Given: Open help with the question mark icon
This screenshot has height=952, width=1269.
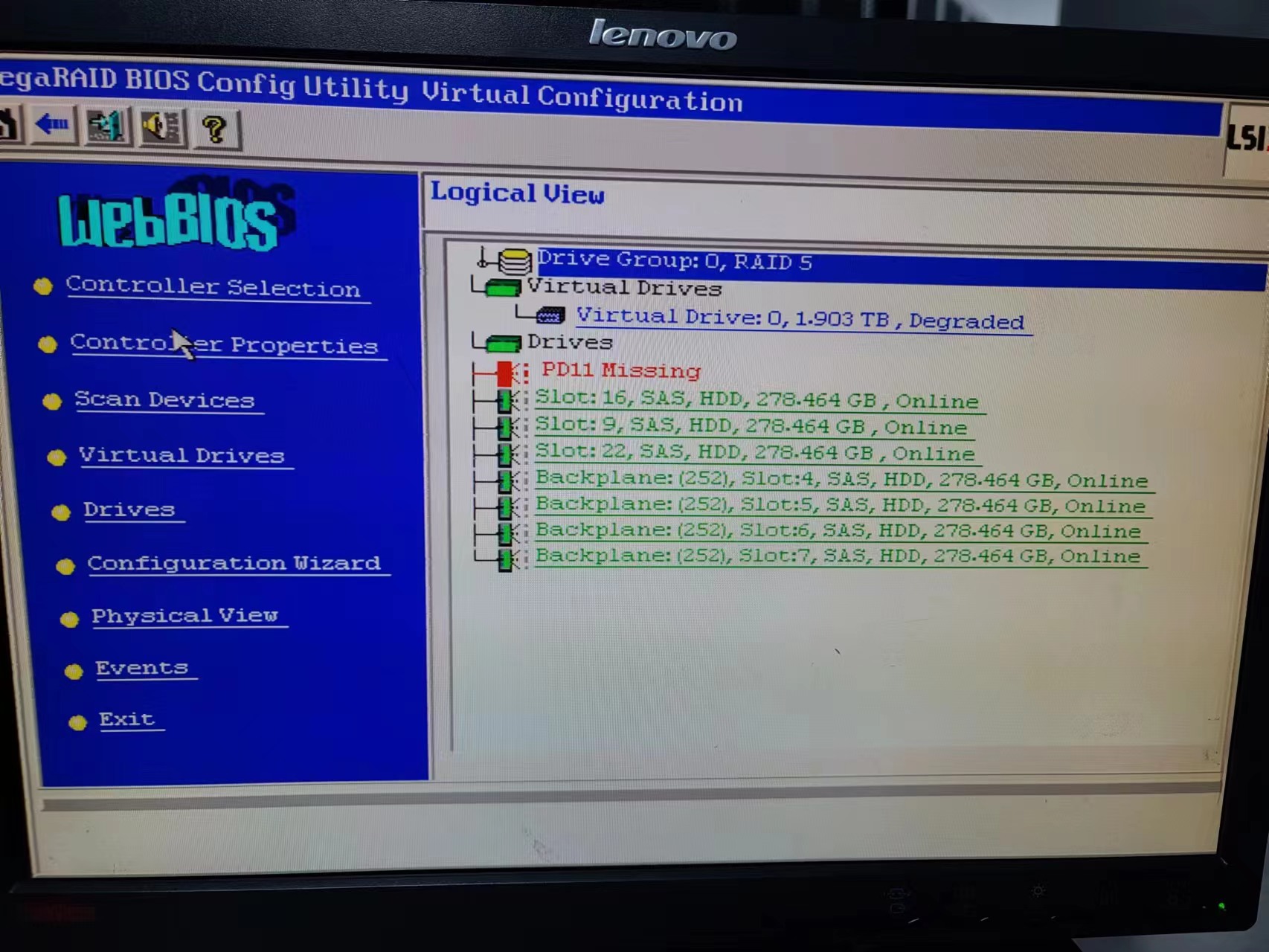Looking at the screenshot, I should pyautogui.click(x=216, y=129).
